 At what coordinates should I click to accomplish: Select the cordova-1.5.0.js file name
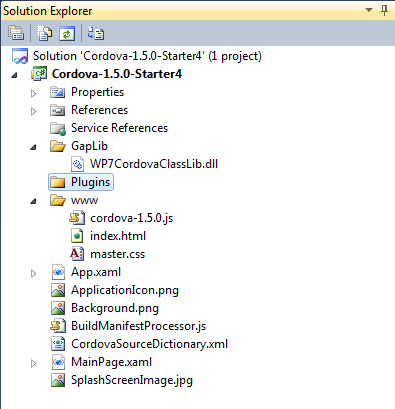[x=132, y=218]
